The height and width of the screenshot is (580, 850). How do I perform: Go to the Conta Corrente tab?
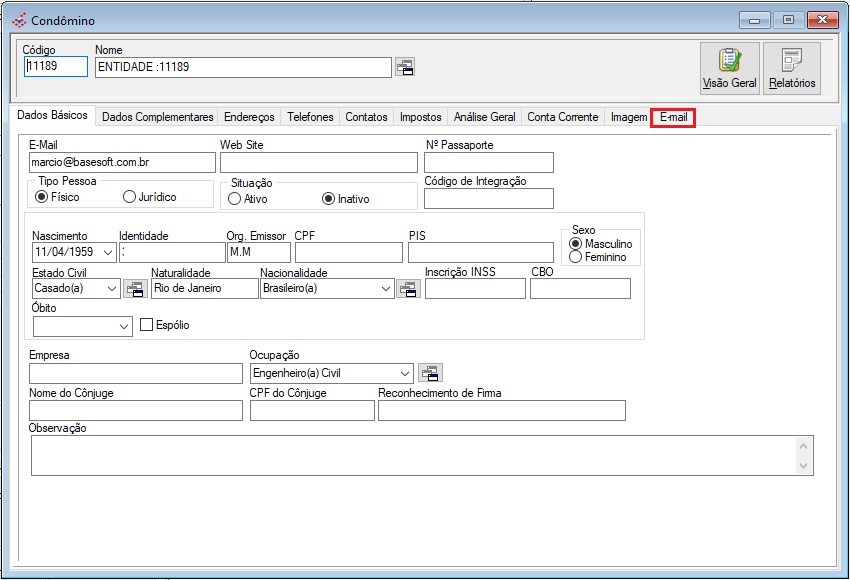coord(563,117)
